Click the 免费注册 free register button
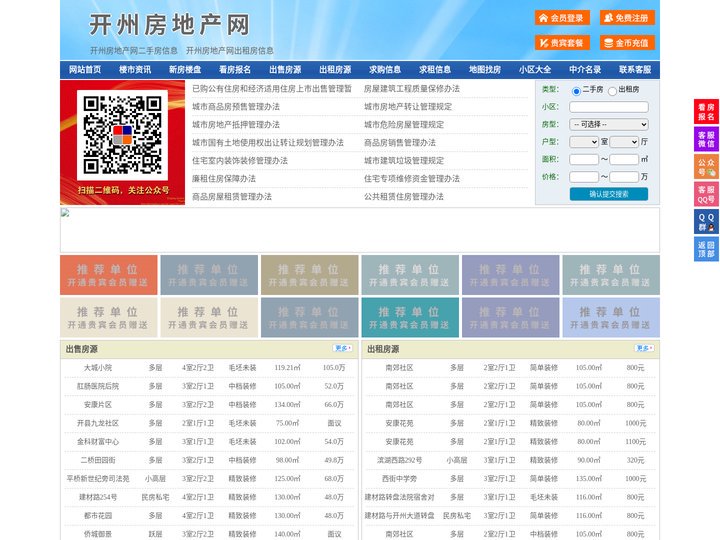This screenshot has height=540, width=720. 627,18
